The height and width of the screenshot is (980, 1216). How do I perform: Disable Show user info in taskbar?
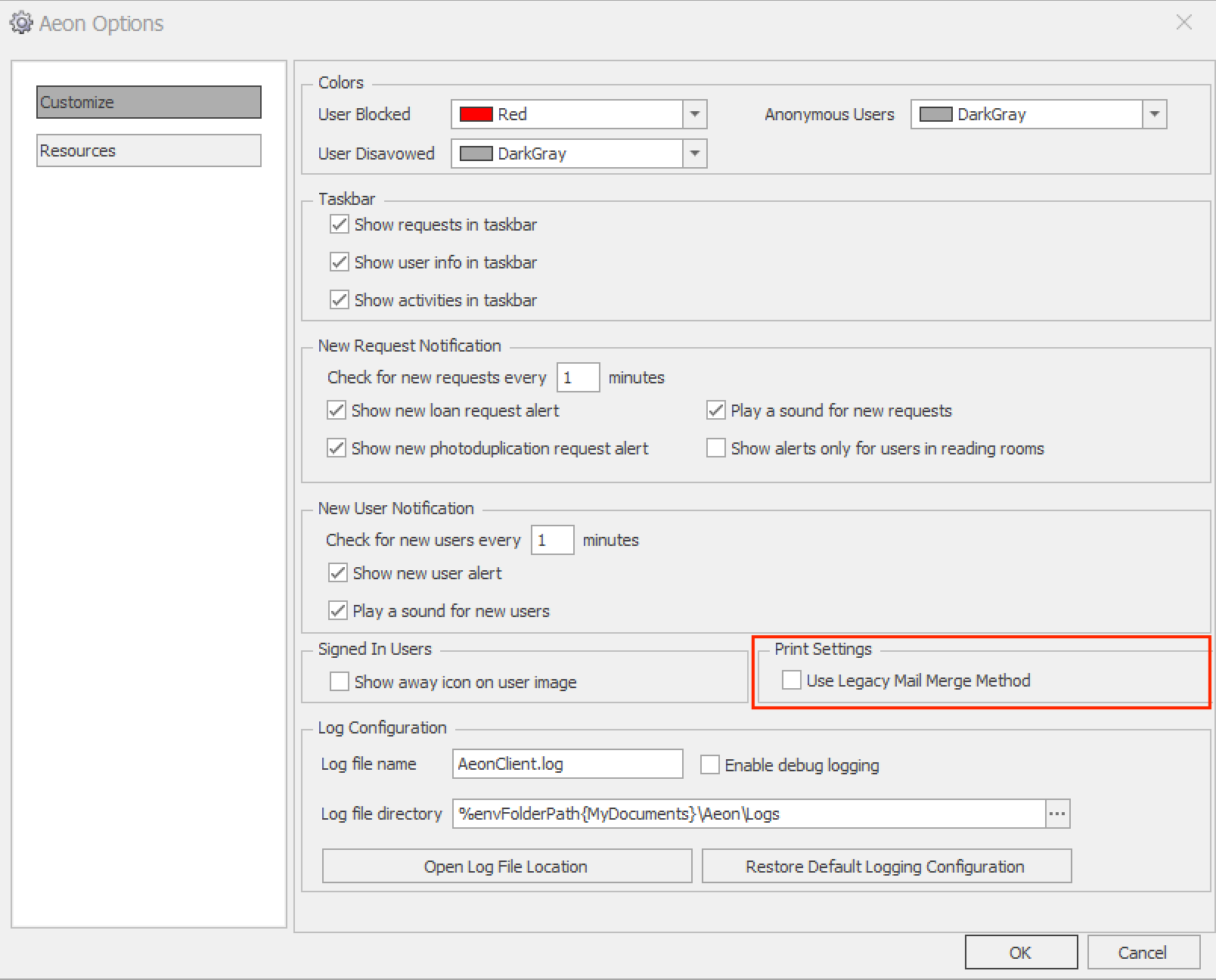pyautogui.click(x=339, y=262)
